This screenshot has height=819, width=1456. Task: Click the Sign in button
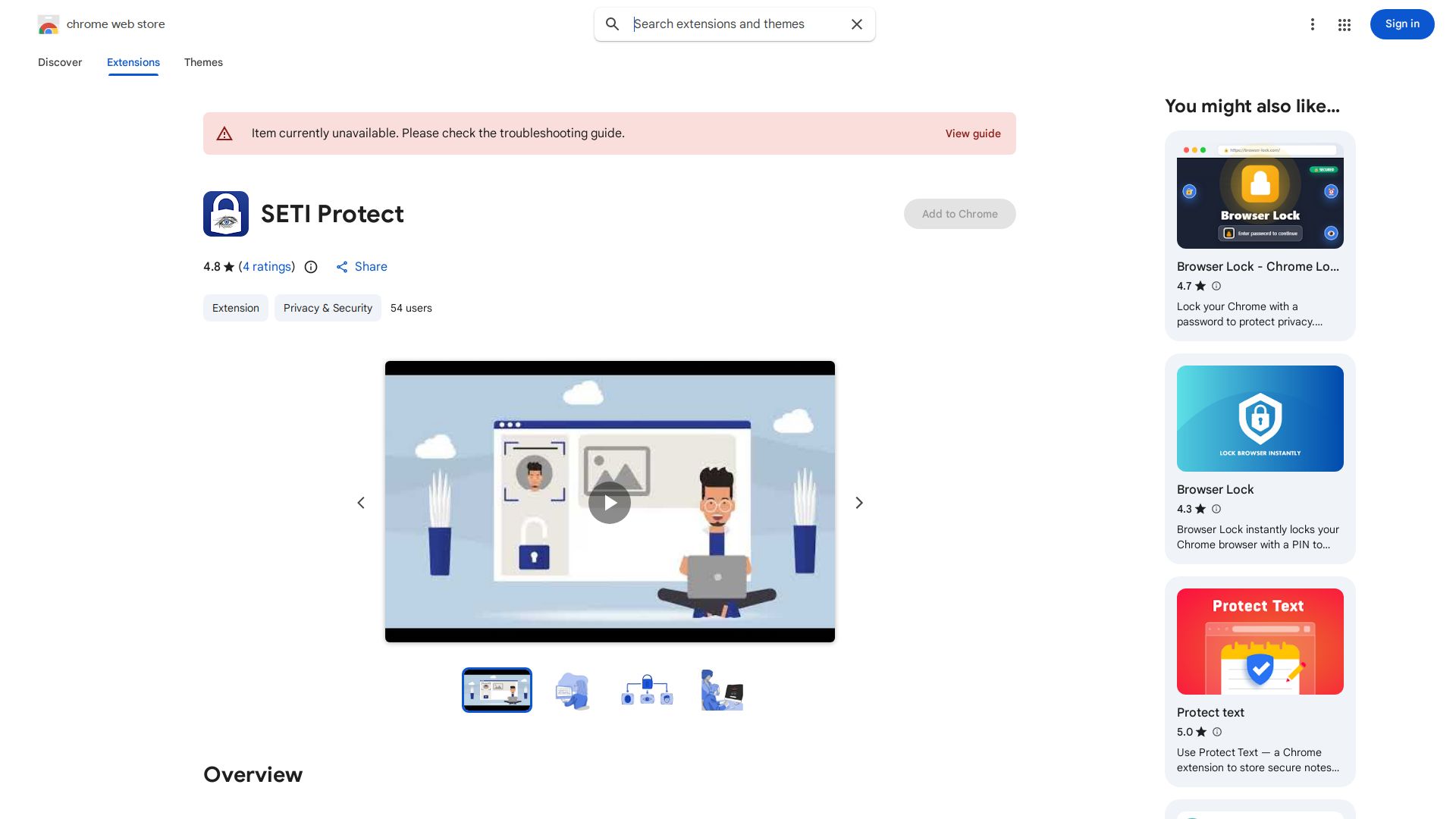tap(1401, 24)
